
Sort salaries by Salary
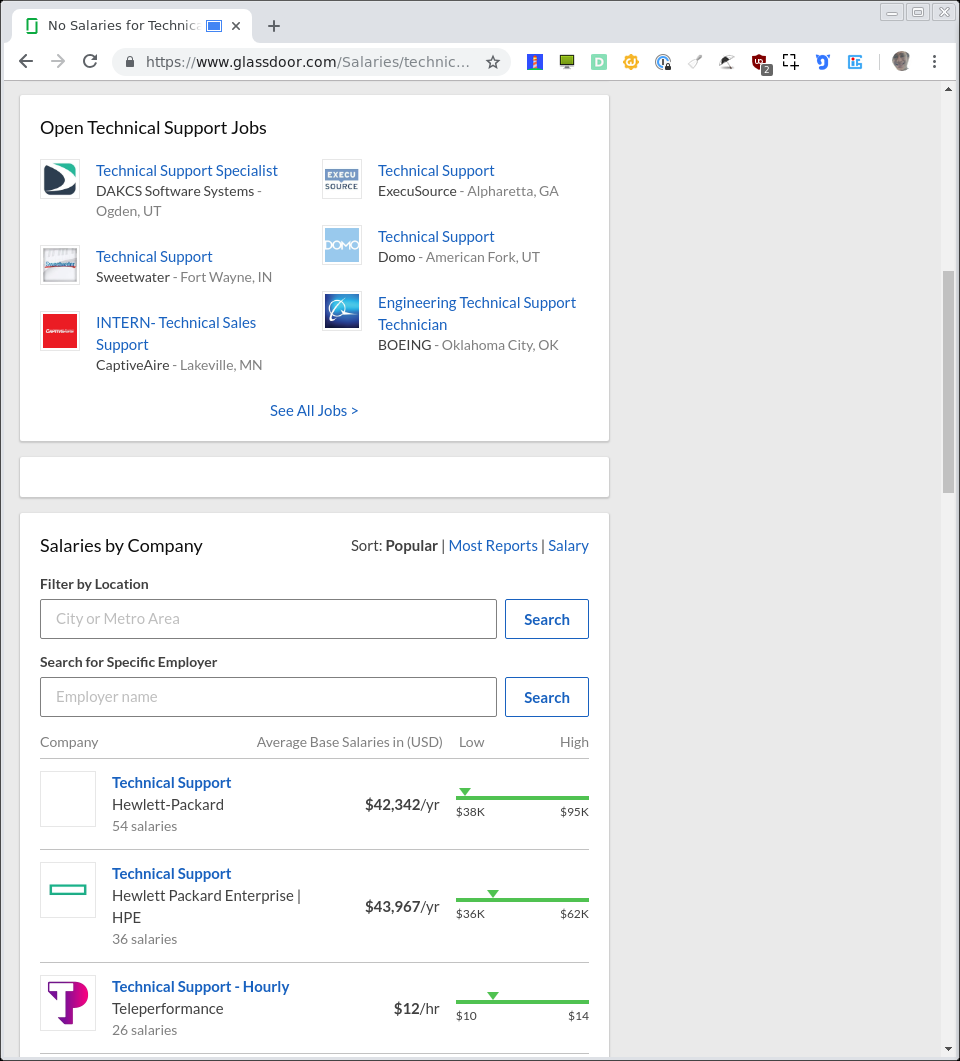(568, 545)
